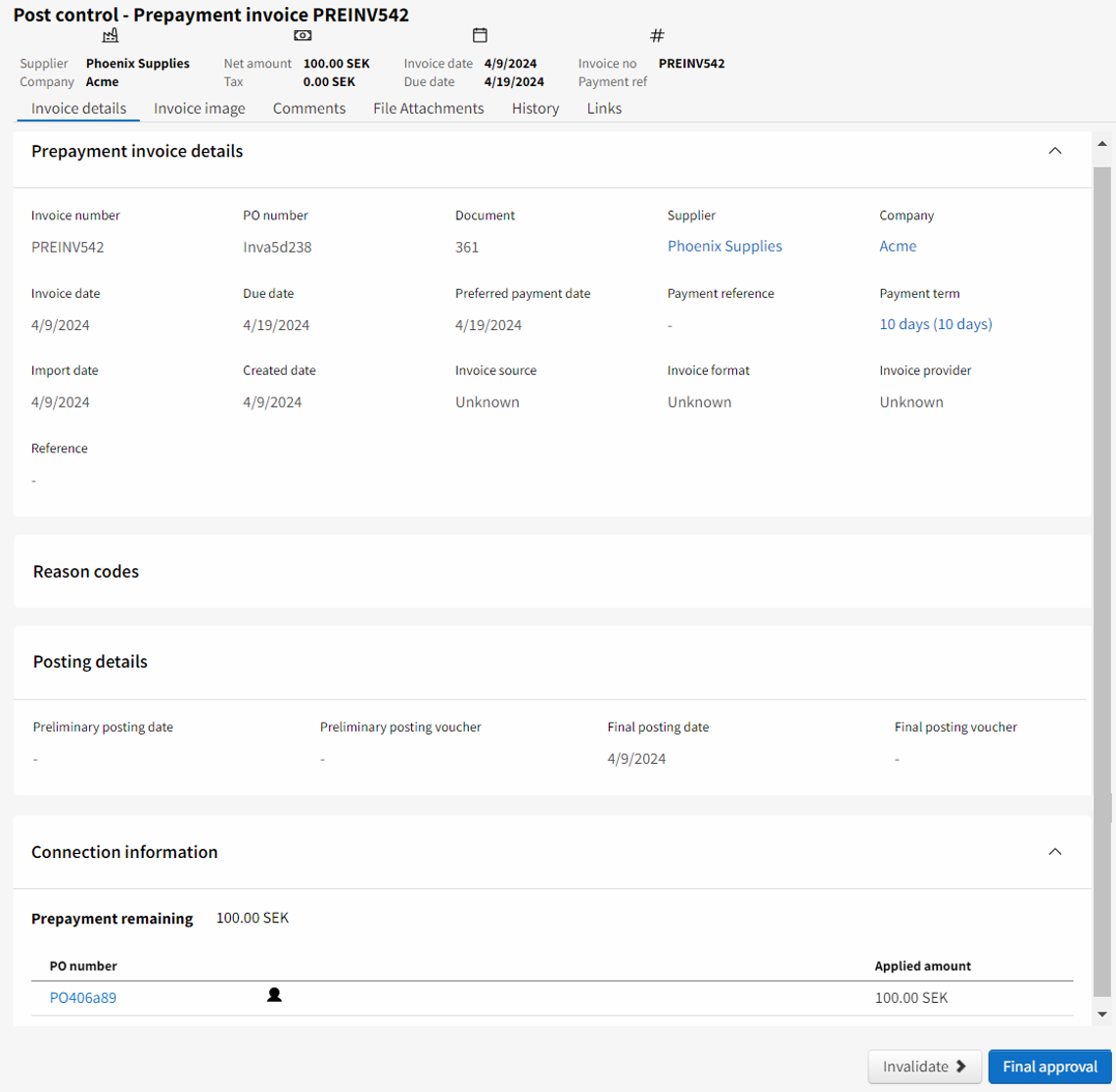Select the Links tab

[604, 109]
